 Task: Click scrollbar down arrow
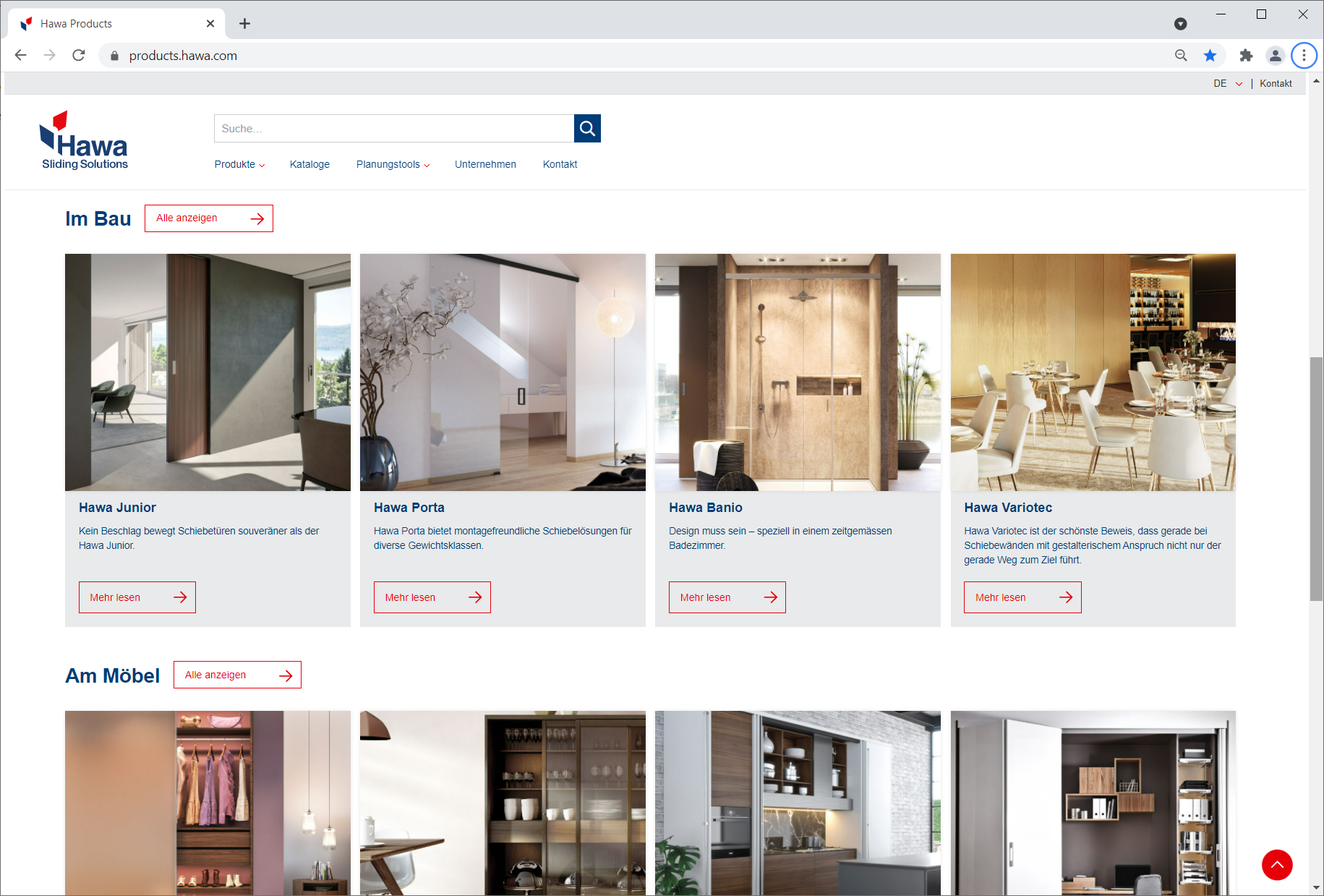click(1316, 888)
